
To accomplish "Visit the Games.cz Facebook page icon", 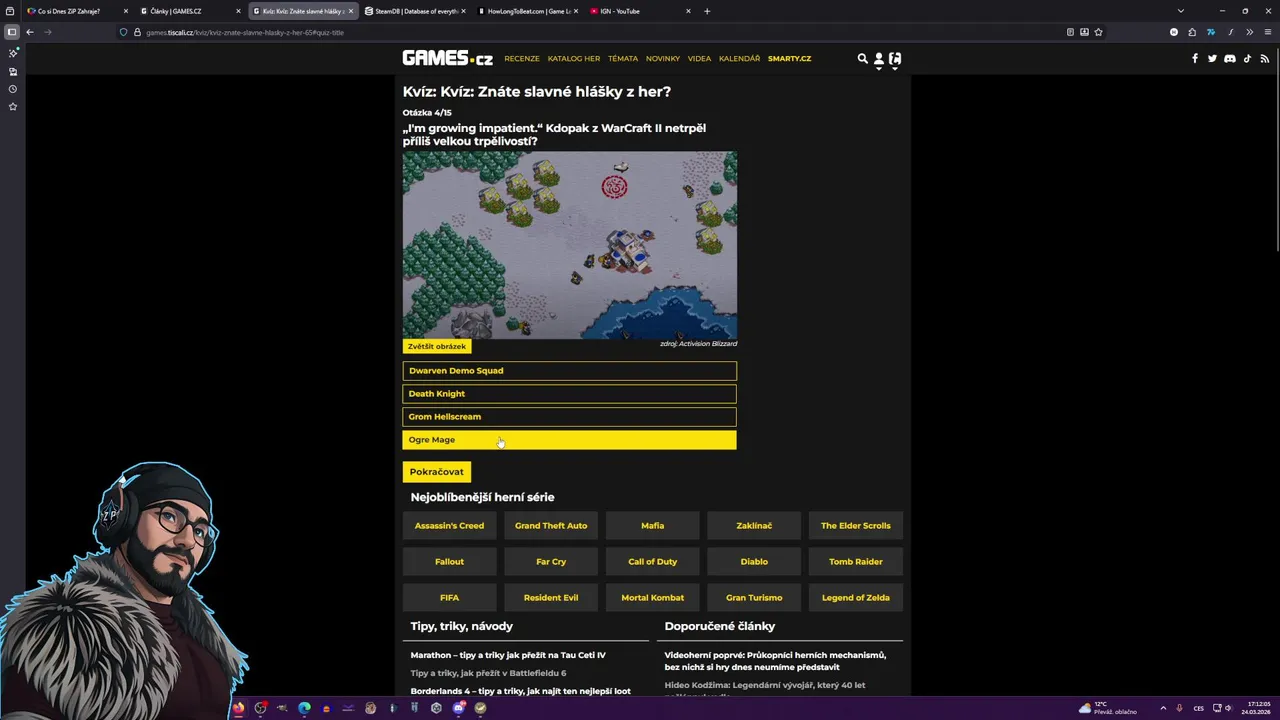I will 1195,59.
